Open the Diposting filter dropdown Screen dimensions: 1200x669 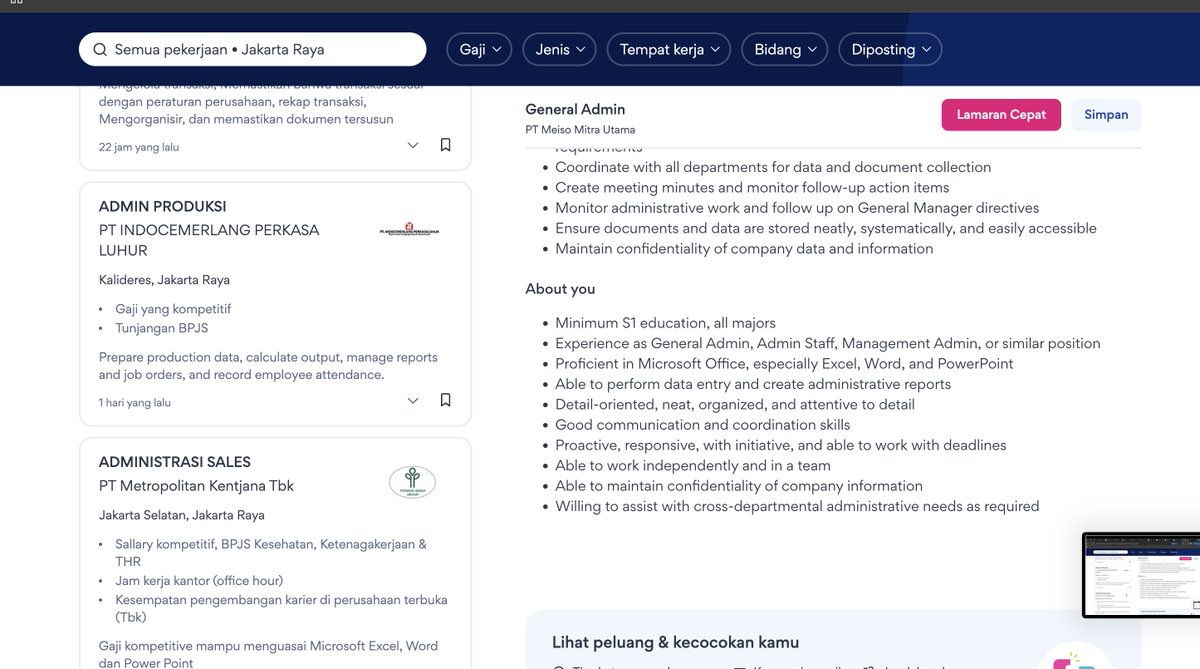point(890,50)
